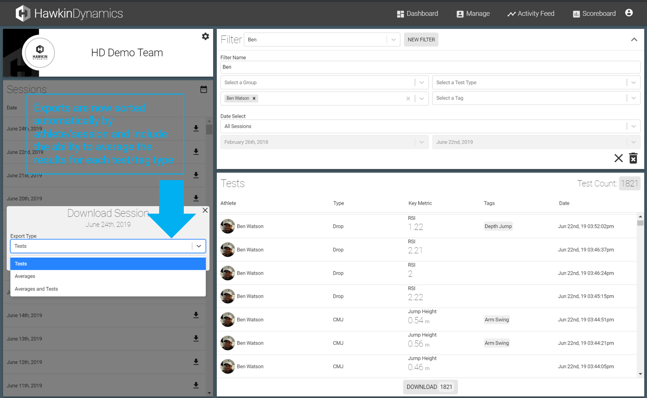Download the June 11th, 2019 session
Screen dimensions: 647x398
[196, 385]
